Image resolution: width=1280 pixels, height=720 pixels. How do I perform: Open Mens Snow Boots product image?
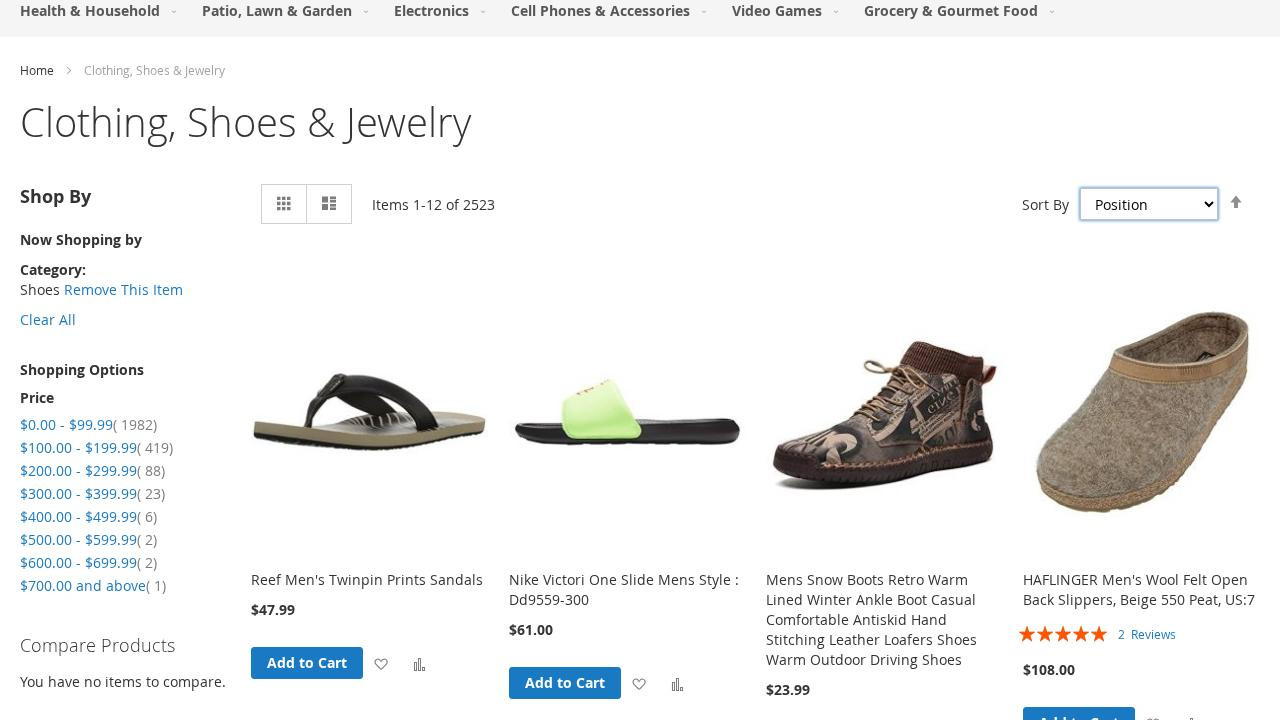[884, 413]
